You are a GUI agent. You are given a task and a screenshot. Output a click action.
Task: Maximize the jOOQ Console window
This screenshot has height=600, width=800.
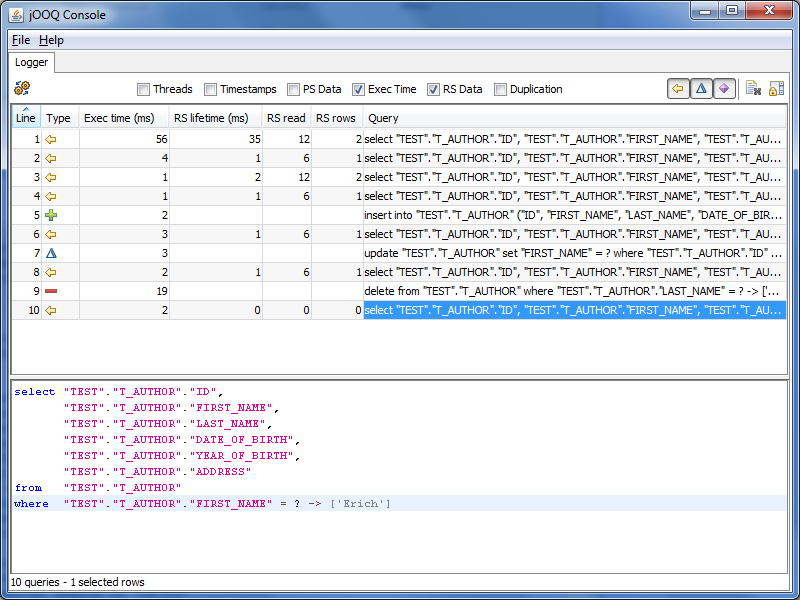click(x=732, y=11)
